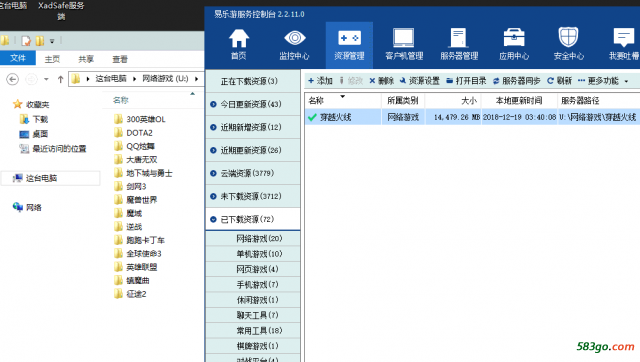The image size is (640, 362).
Task: Select 网络游戏(20) category in sidebar
Action: pyautogui.click(x=253, y=238)
